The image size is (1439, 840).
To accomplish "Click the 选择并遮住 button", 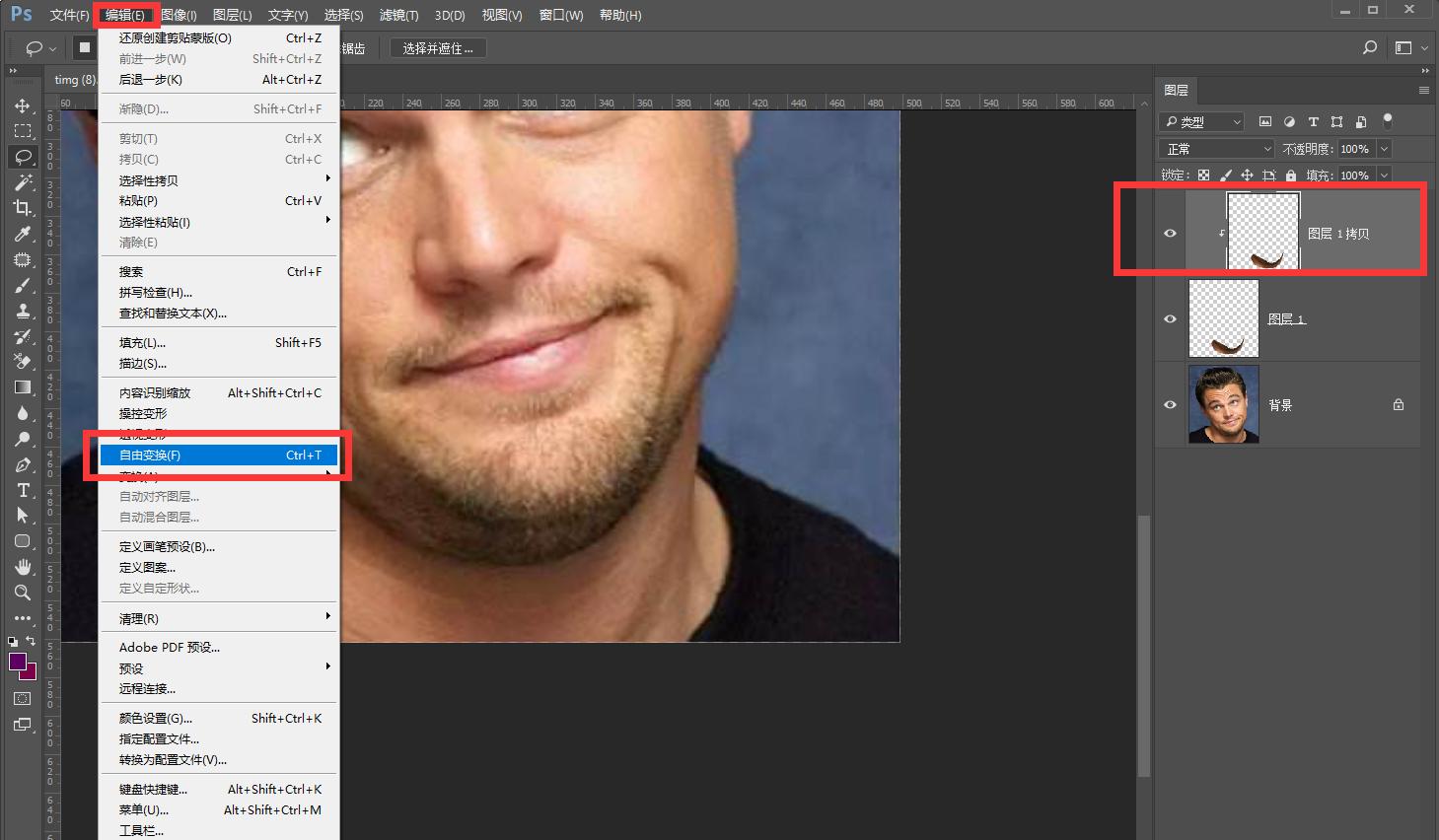I will pos(438,48).
